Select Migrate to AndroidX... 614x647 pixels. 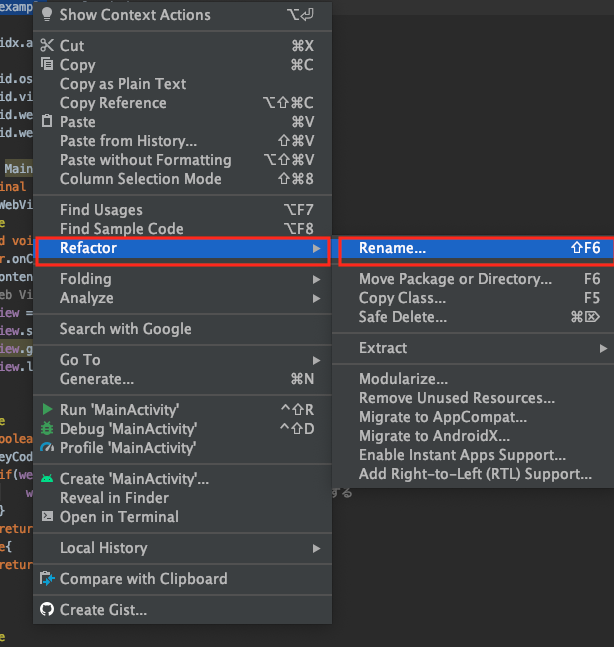(473, 436)
